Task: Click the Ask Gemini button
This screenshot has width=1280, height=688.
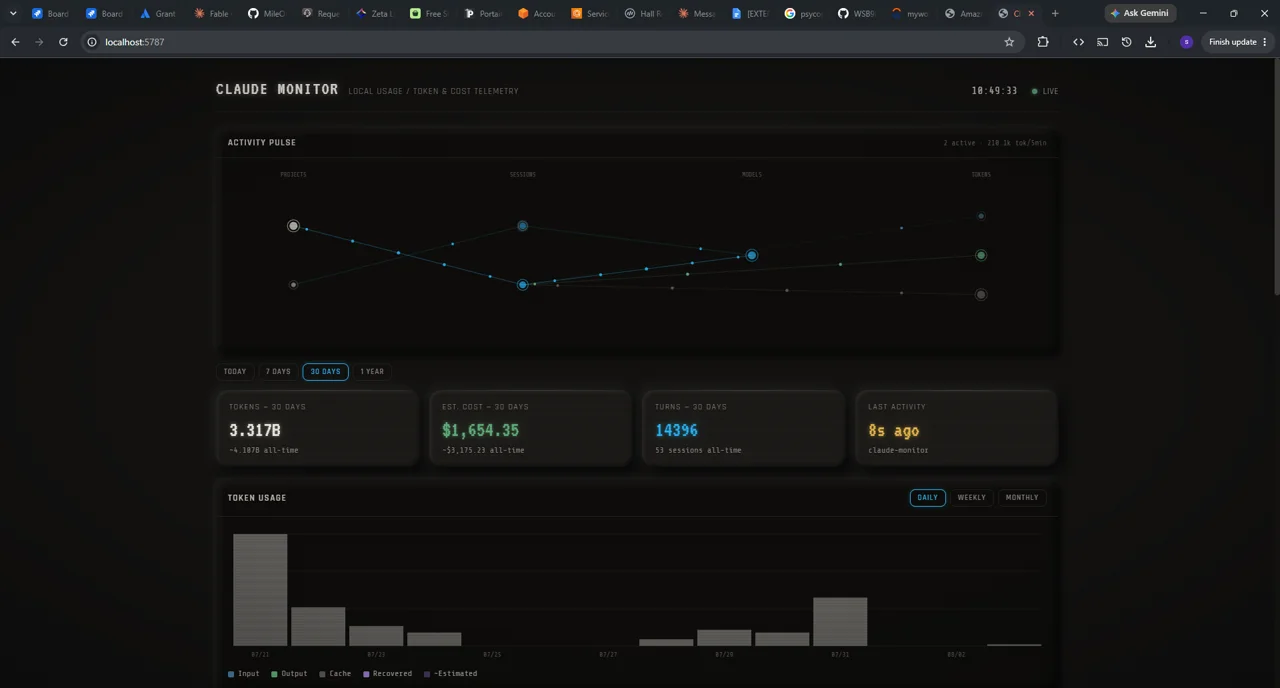Action: tap(1140, 14)
